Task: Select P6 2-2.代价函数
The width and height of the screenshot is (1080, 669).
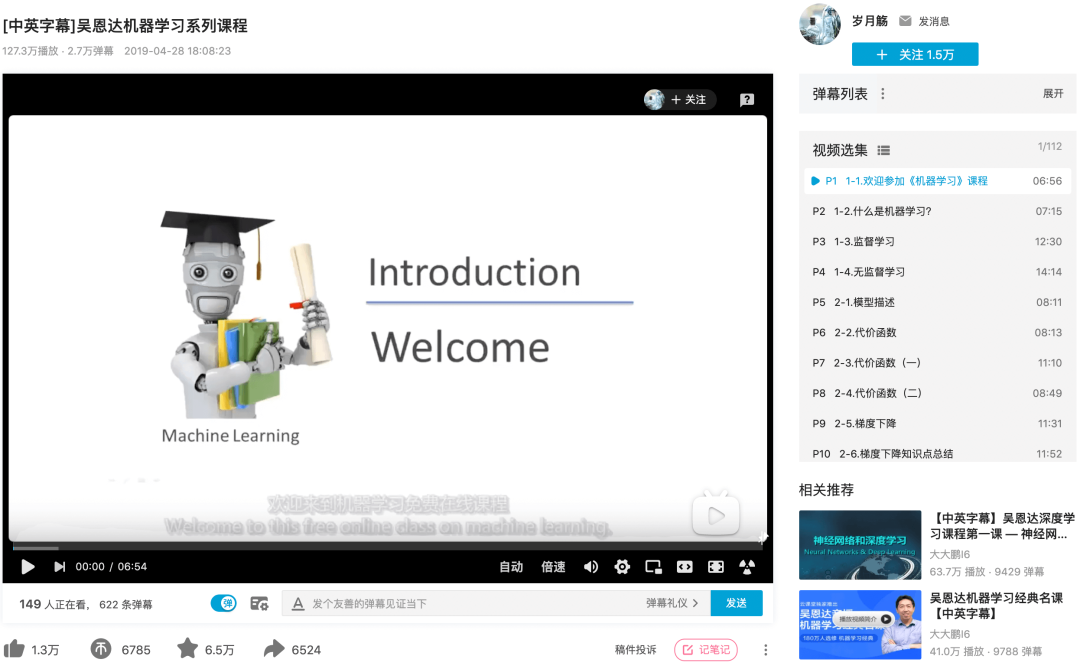Action: point(937,333)
